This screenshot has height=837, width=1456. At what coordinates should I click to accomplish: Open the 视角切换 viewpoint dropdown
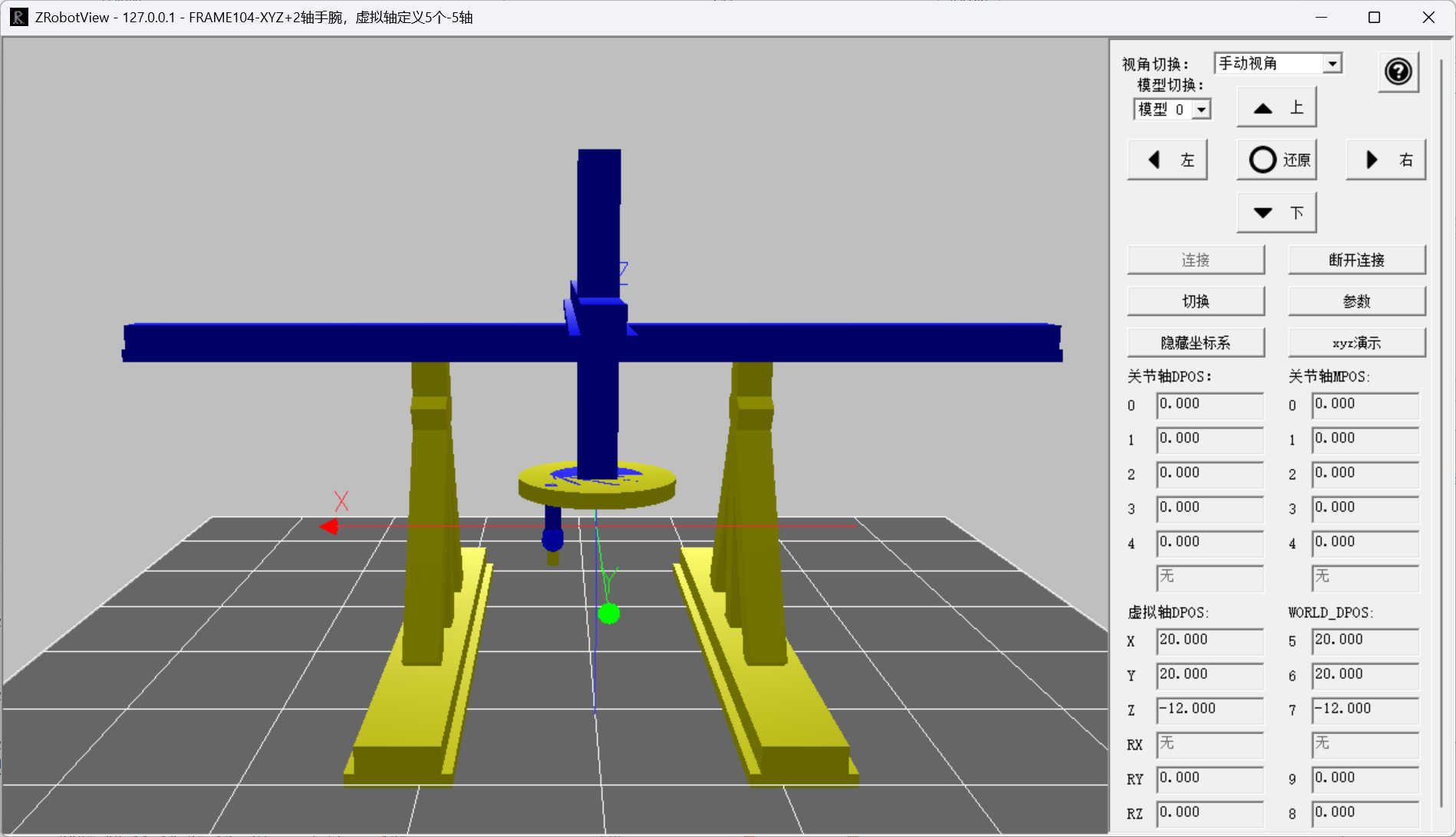(x=1277, y=63)
